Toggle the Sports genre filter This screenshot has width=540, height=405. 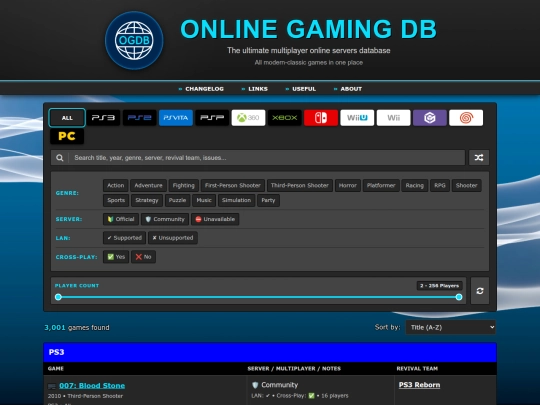(116, 200)
